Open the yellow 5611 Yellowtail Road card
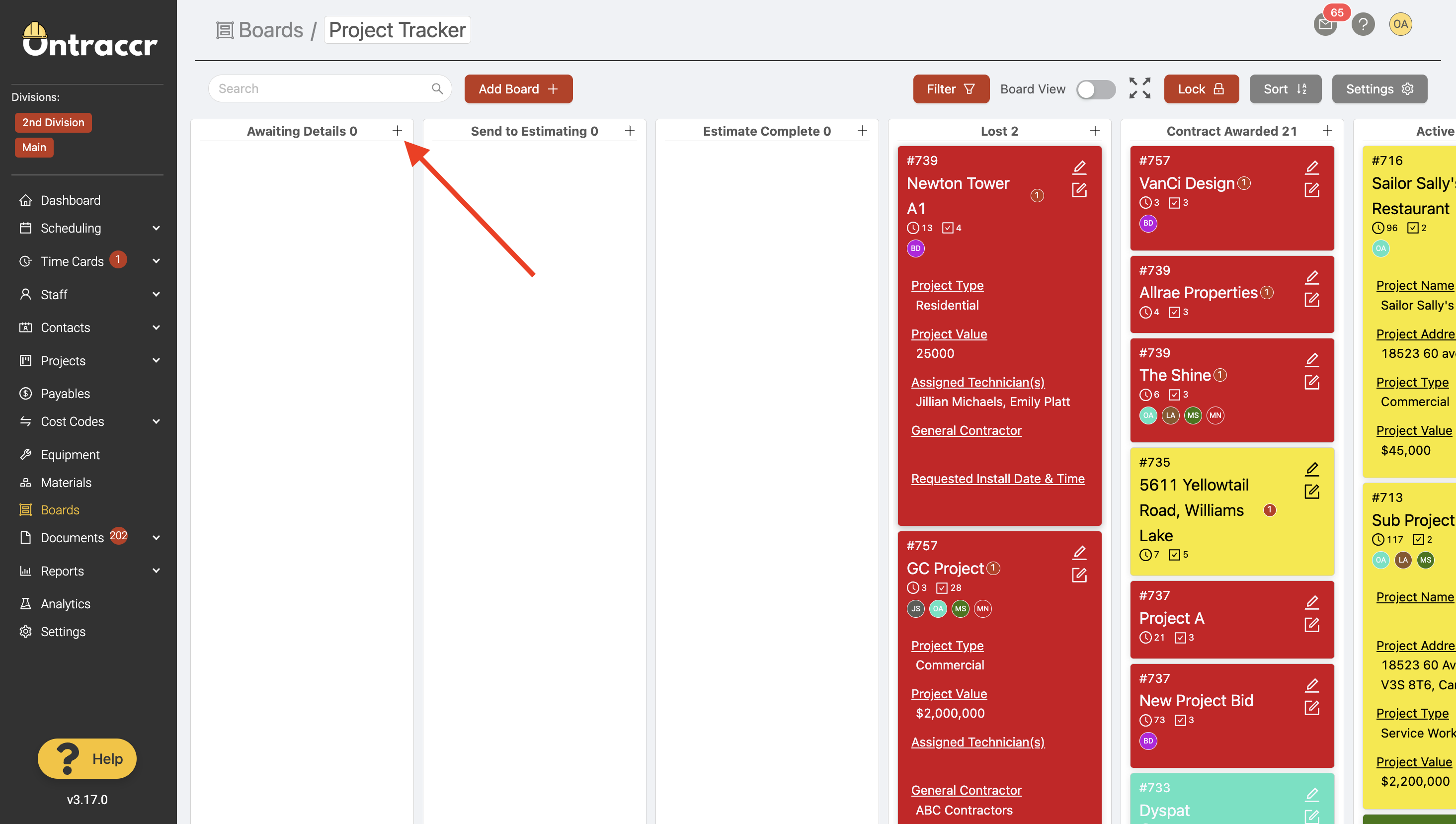Image resolution: width=1456 pixels, height=824 pixels. pos(1232,511)
